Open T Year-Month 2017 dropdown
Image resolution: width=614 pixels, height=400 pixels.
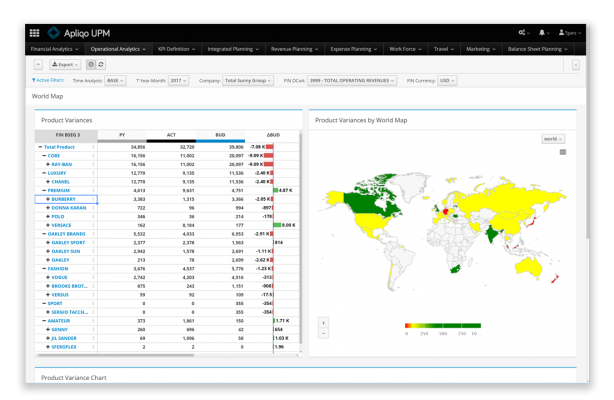[179, 81]
